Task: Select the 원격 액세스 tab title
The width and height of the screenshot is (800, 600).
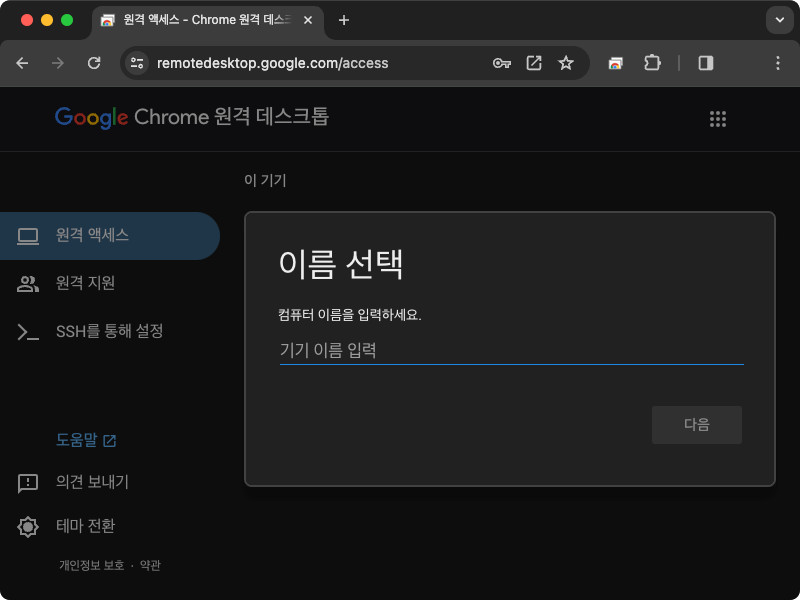Action: click(207, 20)
